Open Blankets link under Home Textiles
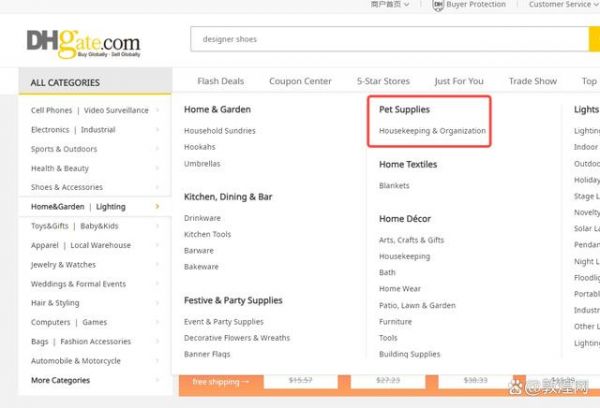 [394, 186]
